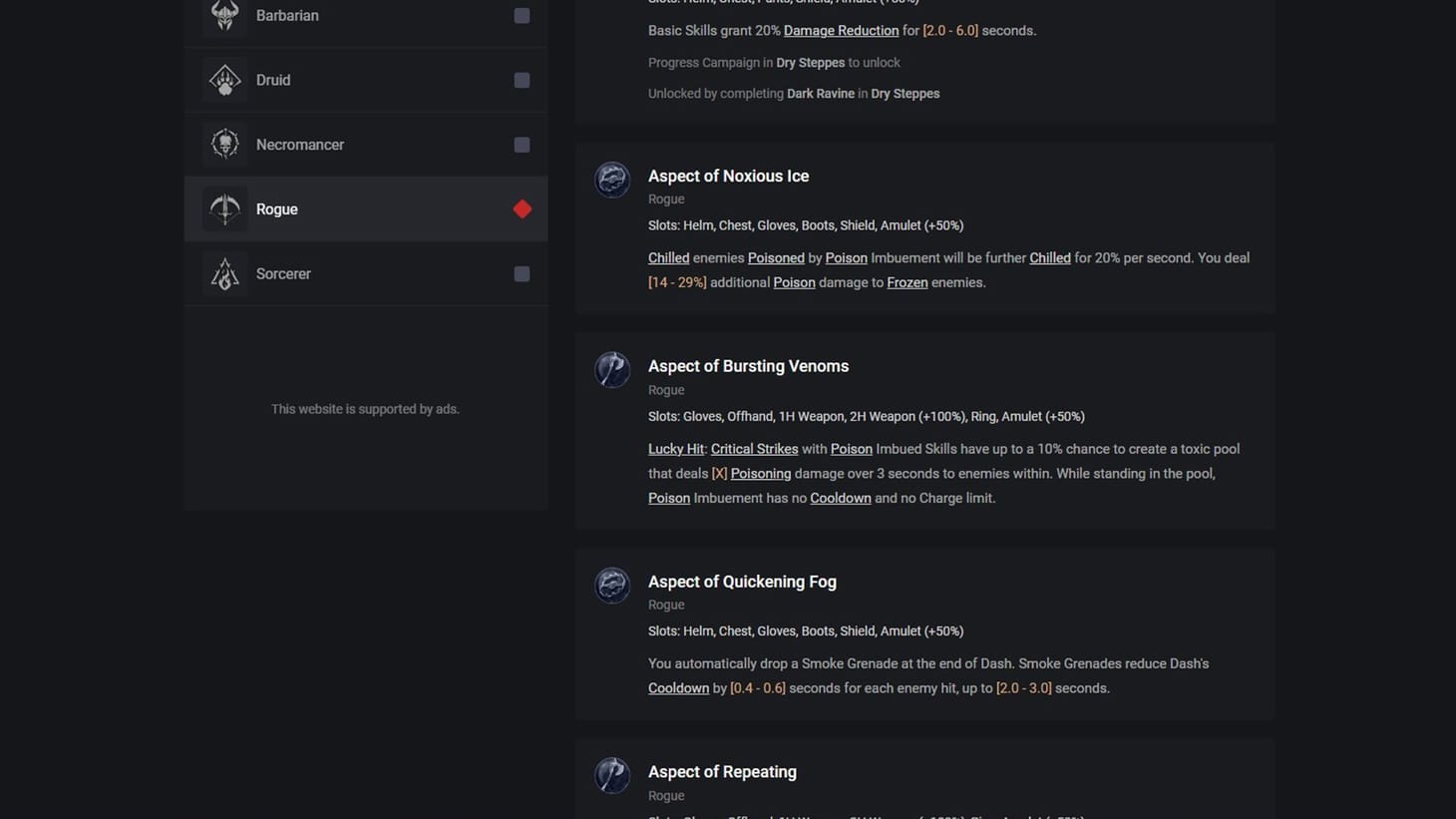Click the Aspect of Quickening Fog icon

(612, 585)
